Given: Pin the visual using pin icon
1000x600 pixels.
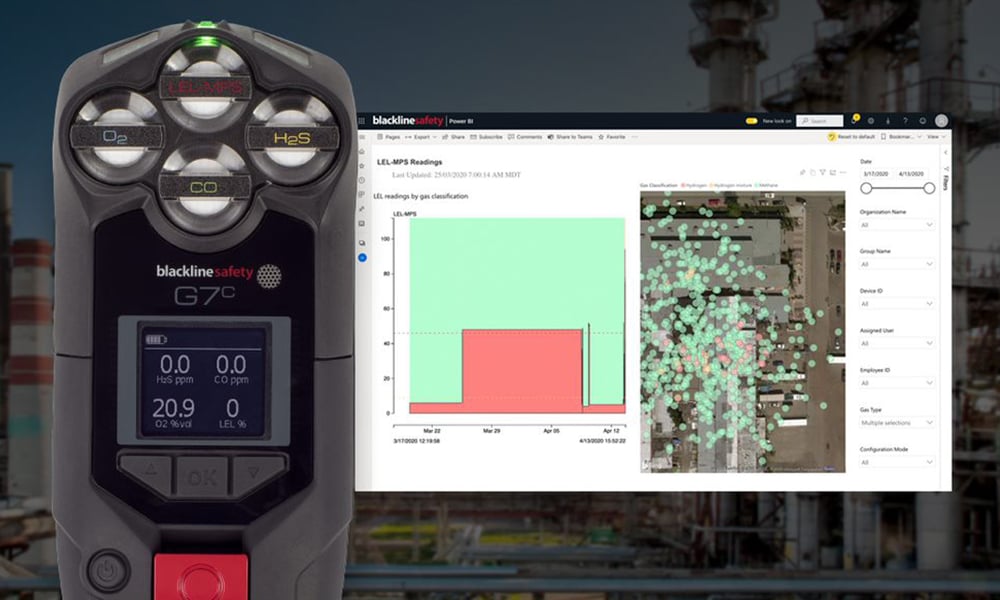Looking at the screenshot, I should (x=802, y=173).
